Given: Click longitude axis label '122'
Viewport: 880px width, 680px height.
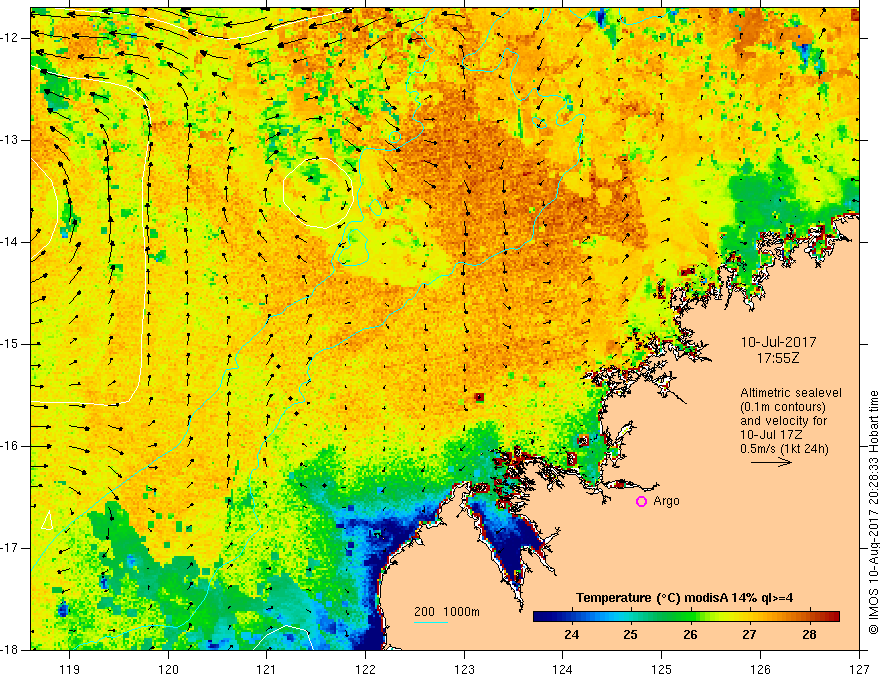Looking at the screenshot, I should click(365, 669).
